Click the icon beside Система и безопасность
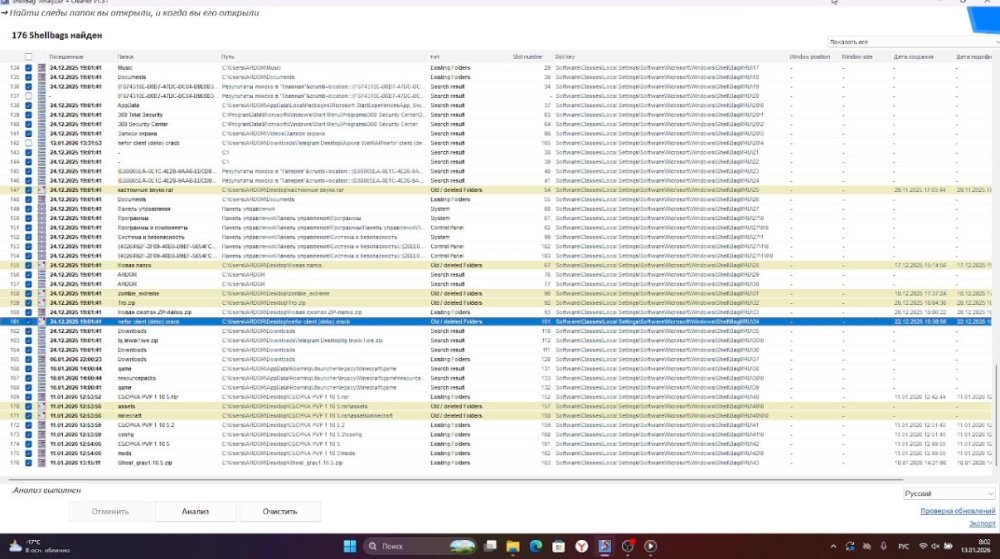The image size is (1000, 559). pos(41,237)
